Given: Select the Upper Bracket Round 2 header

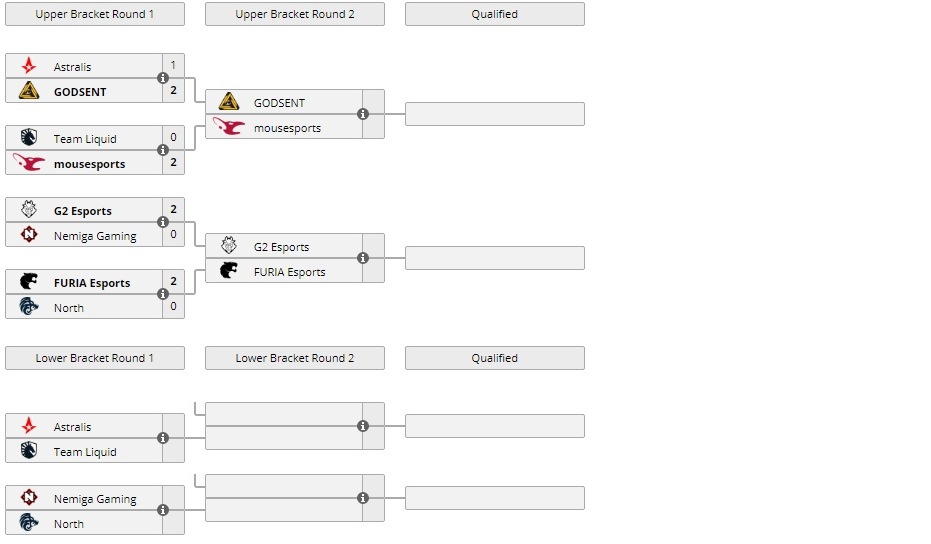Looking at the screenshot, I should (x=295, y=14).
